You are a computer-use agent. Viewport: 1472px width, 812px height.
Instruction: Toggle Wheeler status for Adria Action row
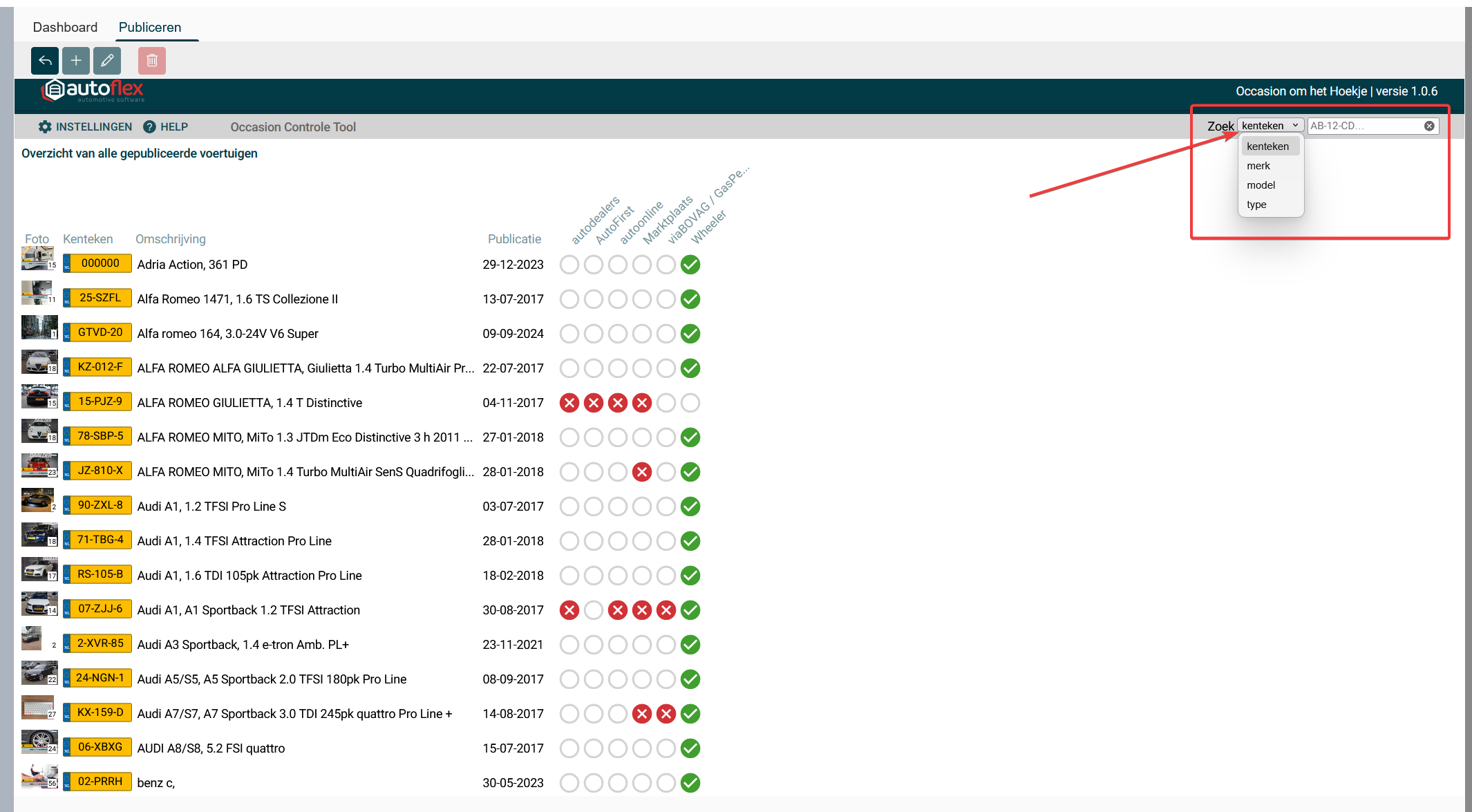690,265
